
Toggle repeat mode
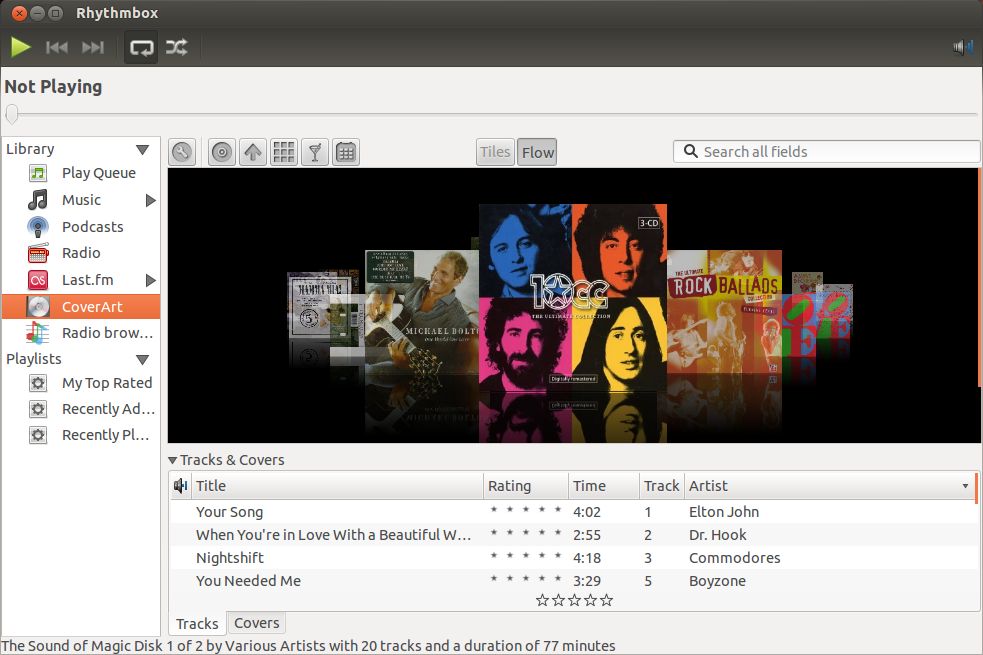point(141,48)
